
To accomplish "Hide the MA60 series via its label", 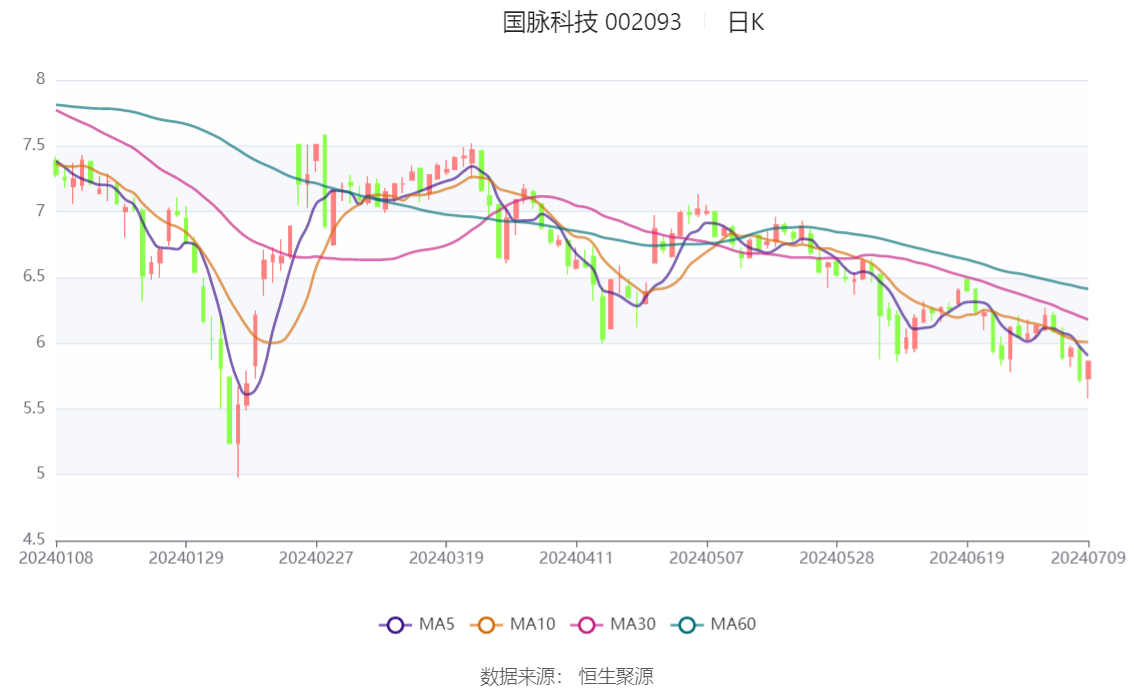I will pos(733,625).
